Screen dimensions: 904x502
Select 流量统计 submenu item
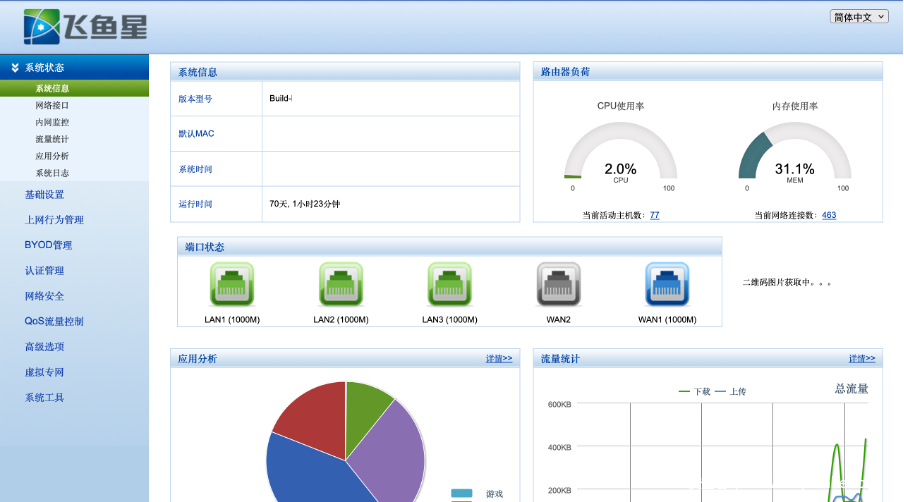pos(52,139)
